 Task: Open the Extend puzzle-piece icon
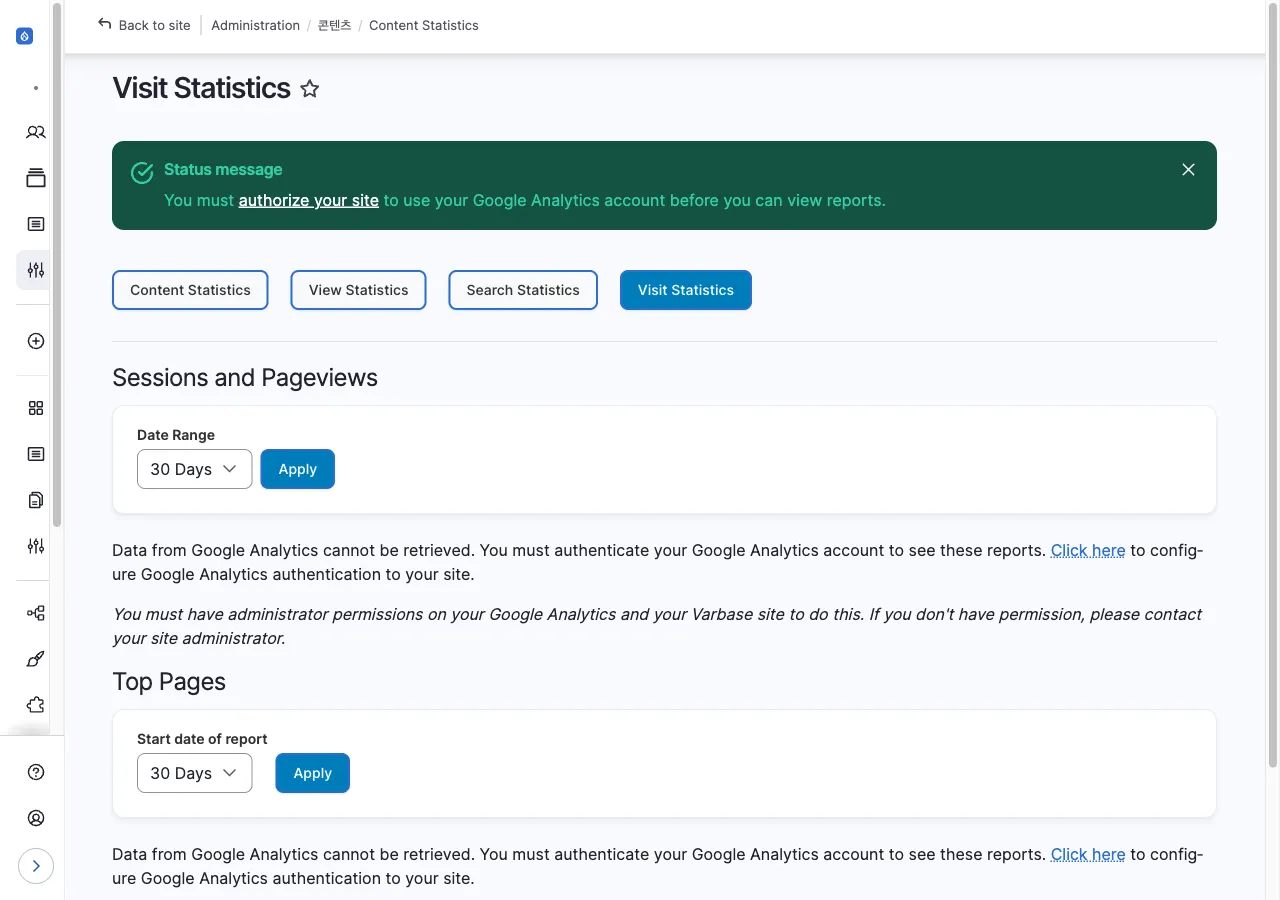point(35,704)
